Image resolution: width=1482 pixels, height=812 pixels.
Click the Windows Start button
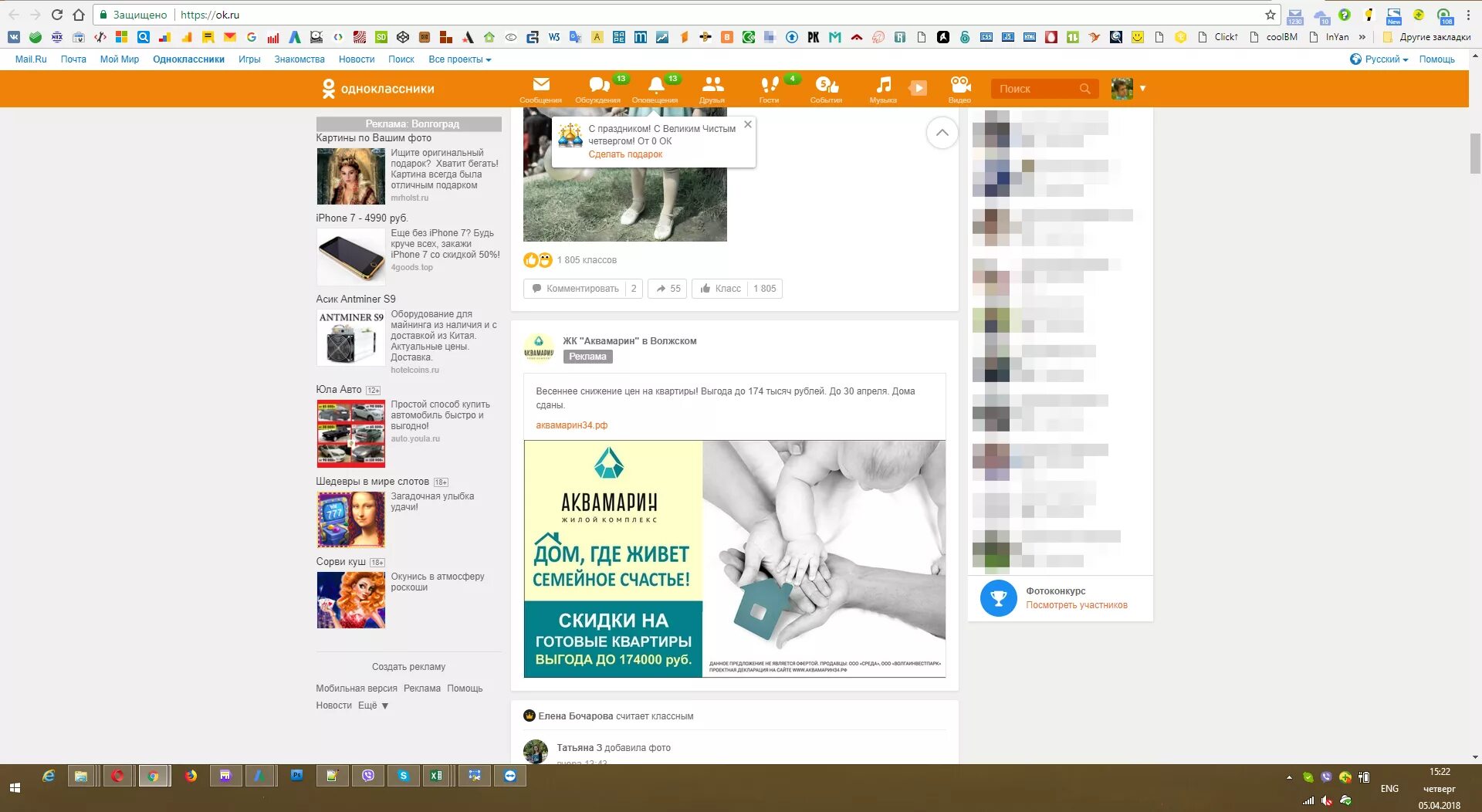[15, 788]
